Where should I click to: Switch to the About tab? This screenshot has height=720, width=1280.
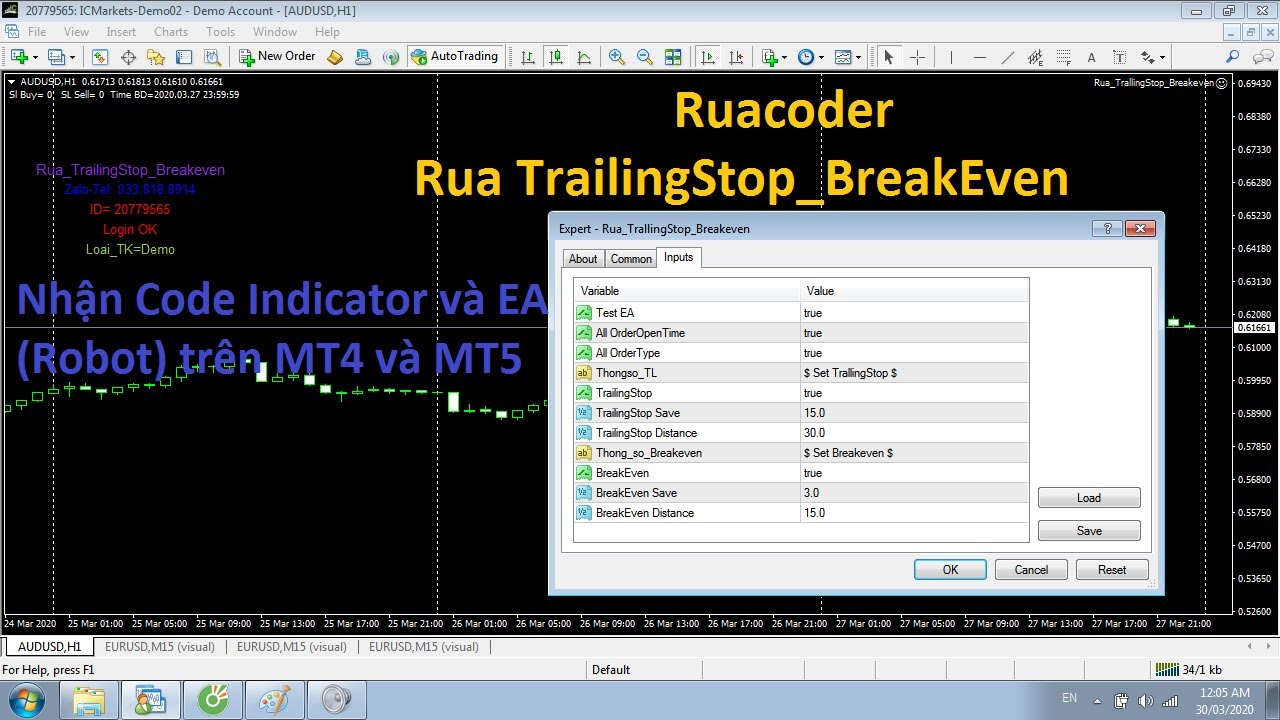[583, 259]
